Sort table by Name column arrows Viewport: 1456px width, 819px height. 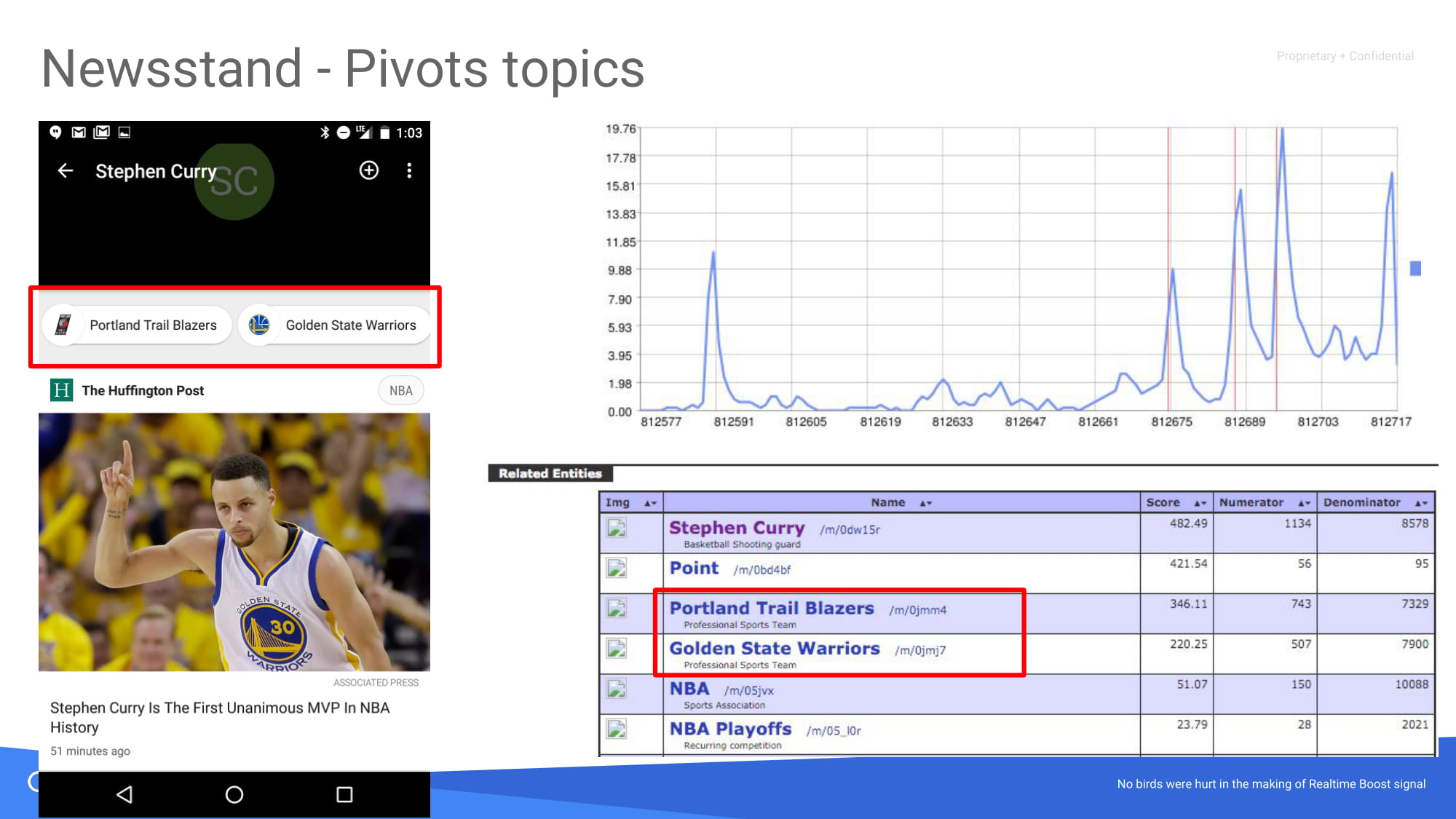point(925,503)
